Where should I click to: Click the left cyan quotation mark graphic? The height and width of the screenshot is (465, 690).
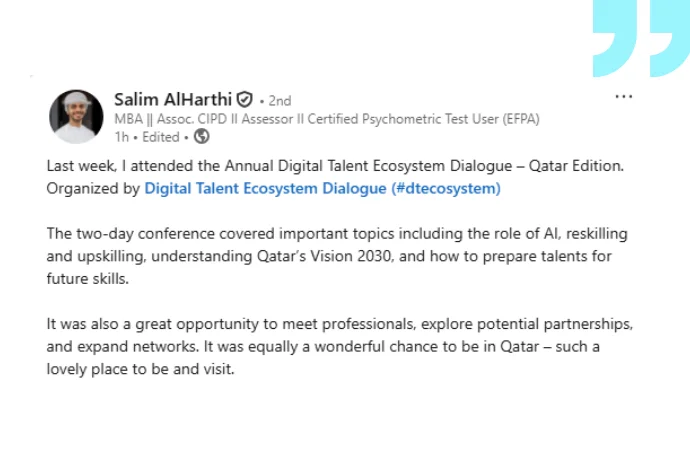(x=618, y=38)
